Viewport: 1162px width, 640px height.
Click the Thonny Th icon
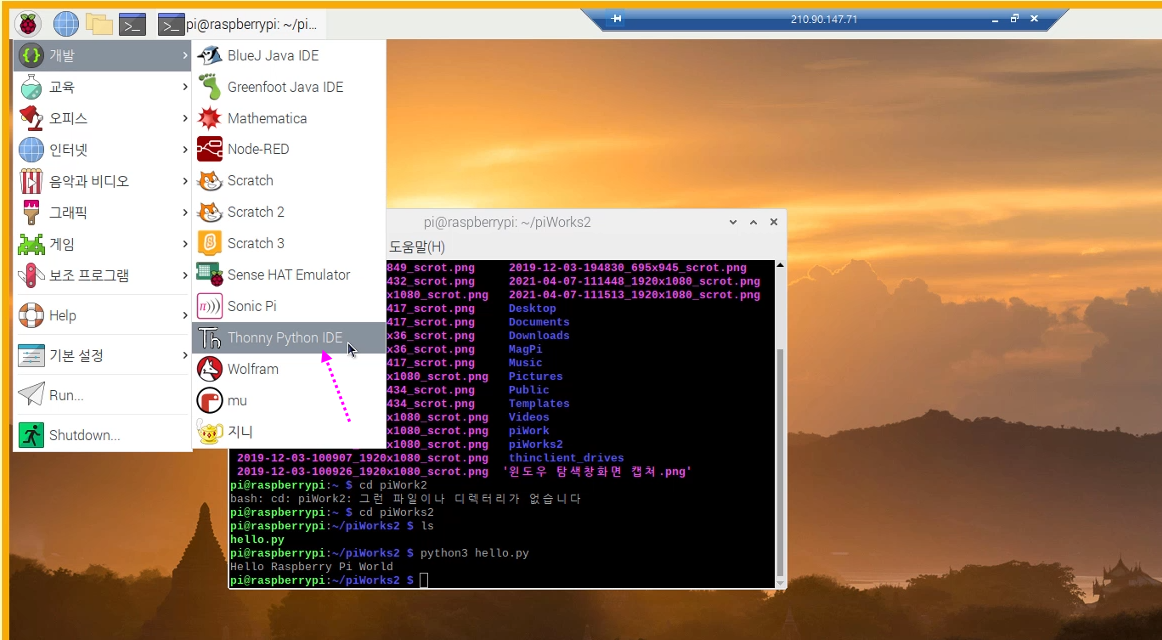210,338
